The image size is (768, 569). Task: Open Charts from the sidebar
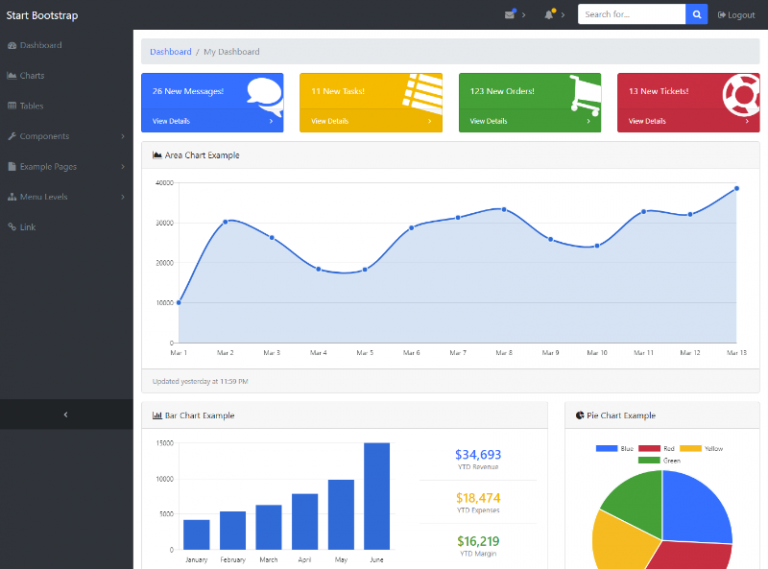click(x=31, y=76)
